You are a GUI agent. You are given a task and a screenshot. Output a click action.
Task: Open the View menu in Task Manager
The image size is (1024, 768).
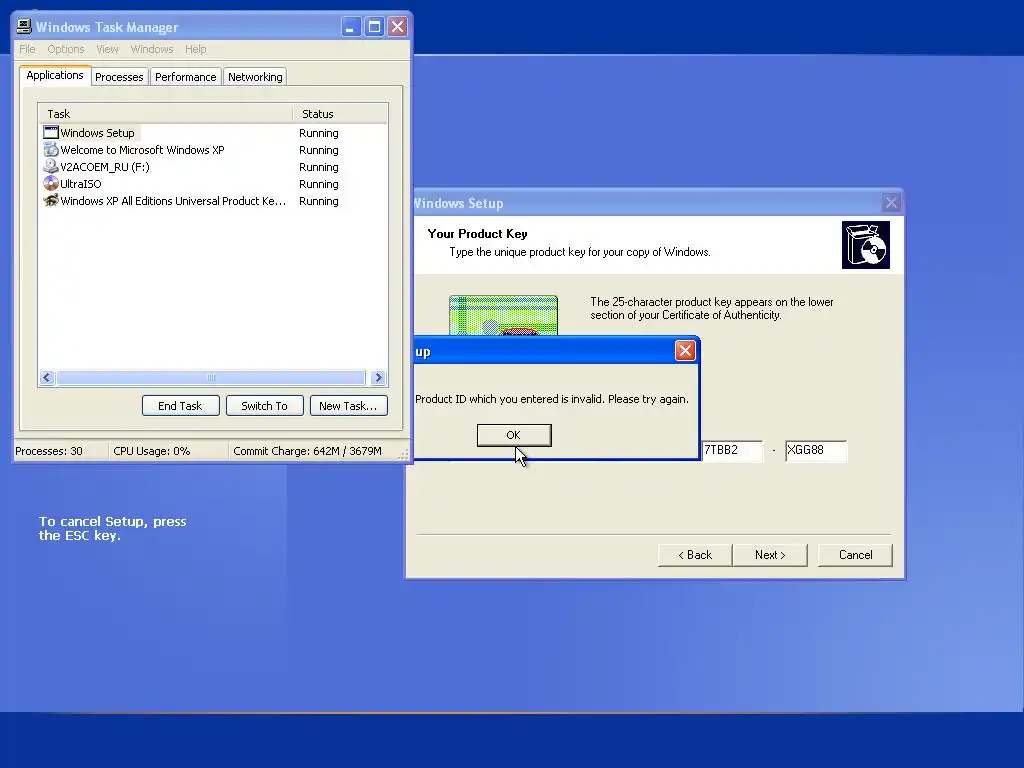[x=107, y=49]
